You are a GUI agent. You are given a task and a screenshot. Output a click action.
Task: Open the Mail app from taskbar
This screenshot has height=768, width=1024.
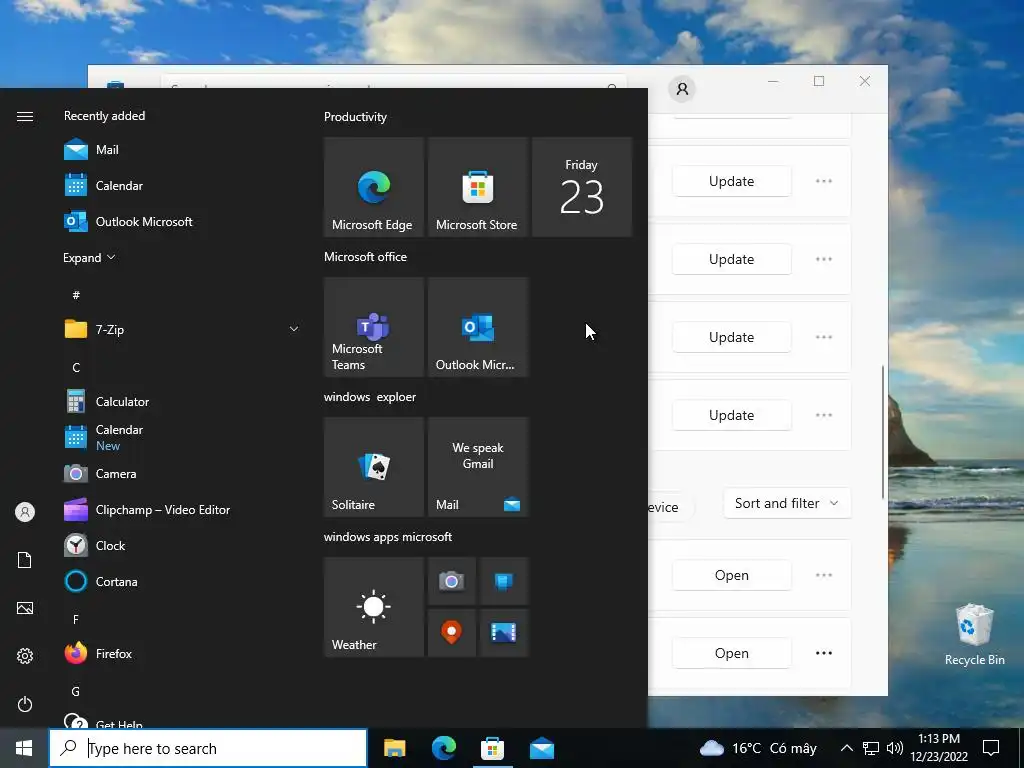click(541, 748)
